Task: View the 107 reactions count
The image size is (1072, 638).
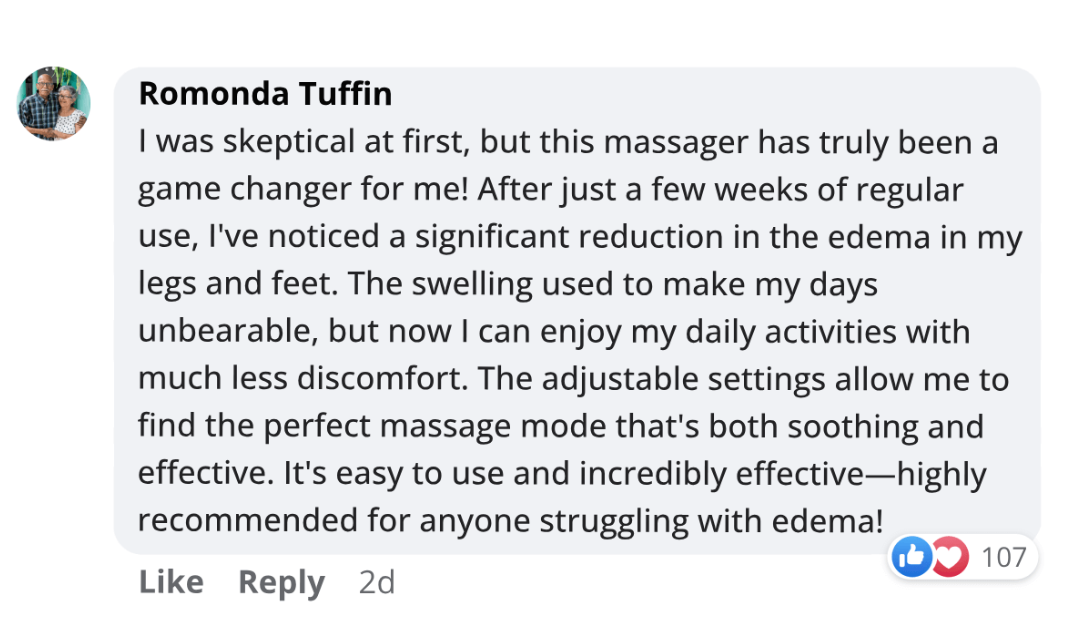Action: click(1004, 557)
